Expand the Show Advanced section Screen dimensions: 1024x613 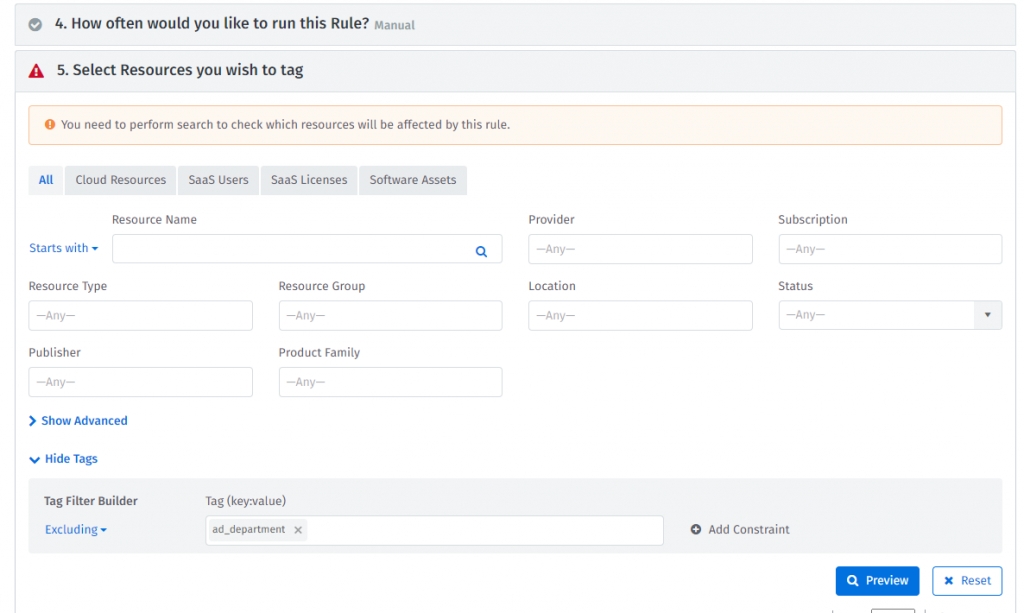point(78,421)
